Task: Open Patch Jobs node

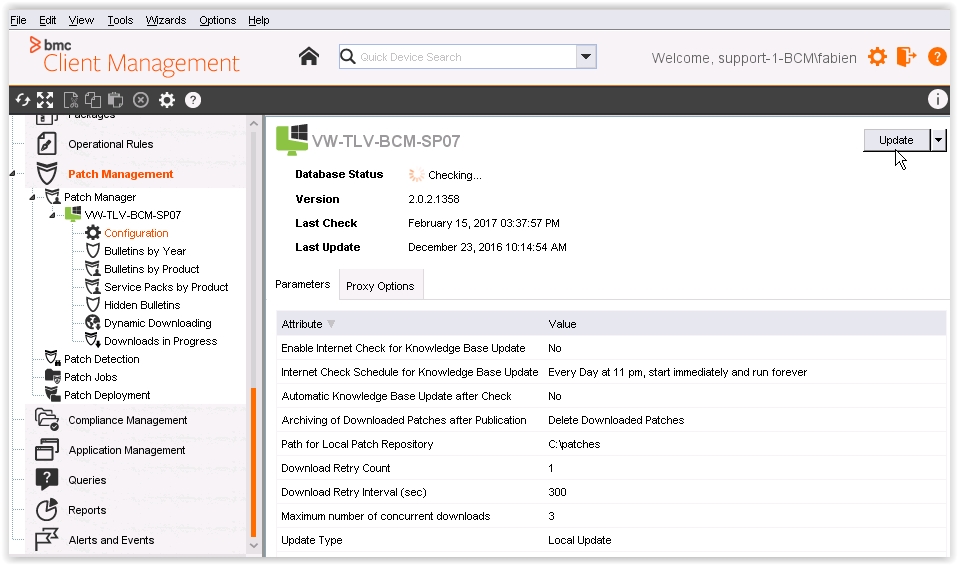Action: [90, 377]
